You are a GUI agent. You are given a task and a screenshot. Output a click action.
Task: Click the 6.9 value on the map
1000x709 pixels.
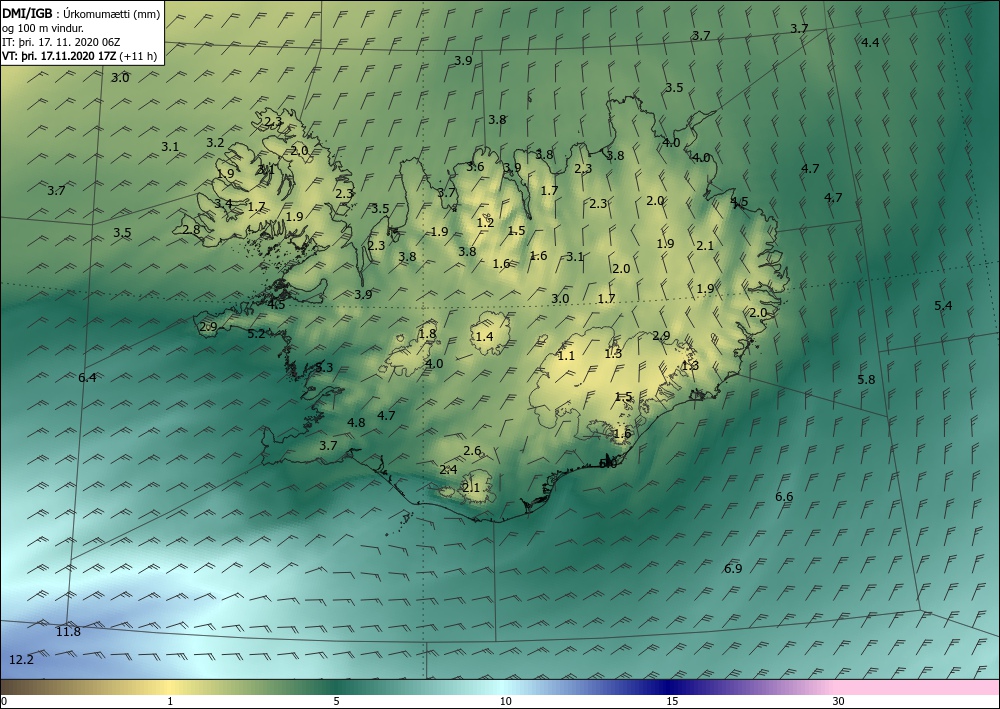coord(733,568)
